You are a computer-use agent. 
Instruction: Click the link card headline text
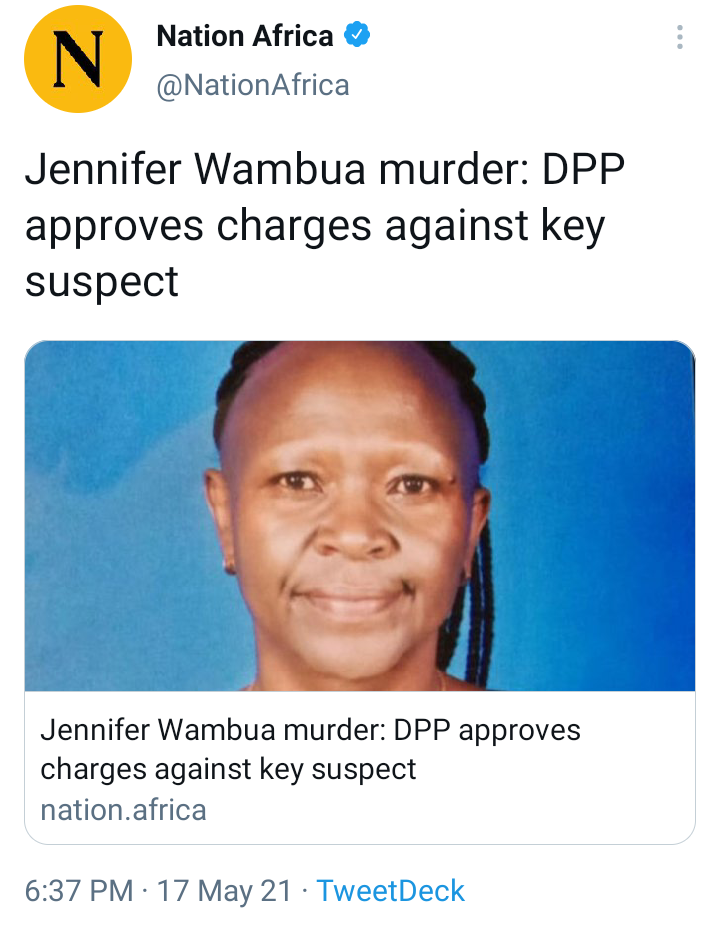point(310,750)
